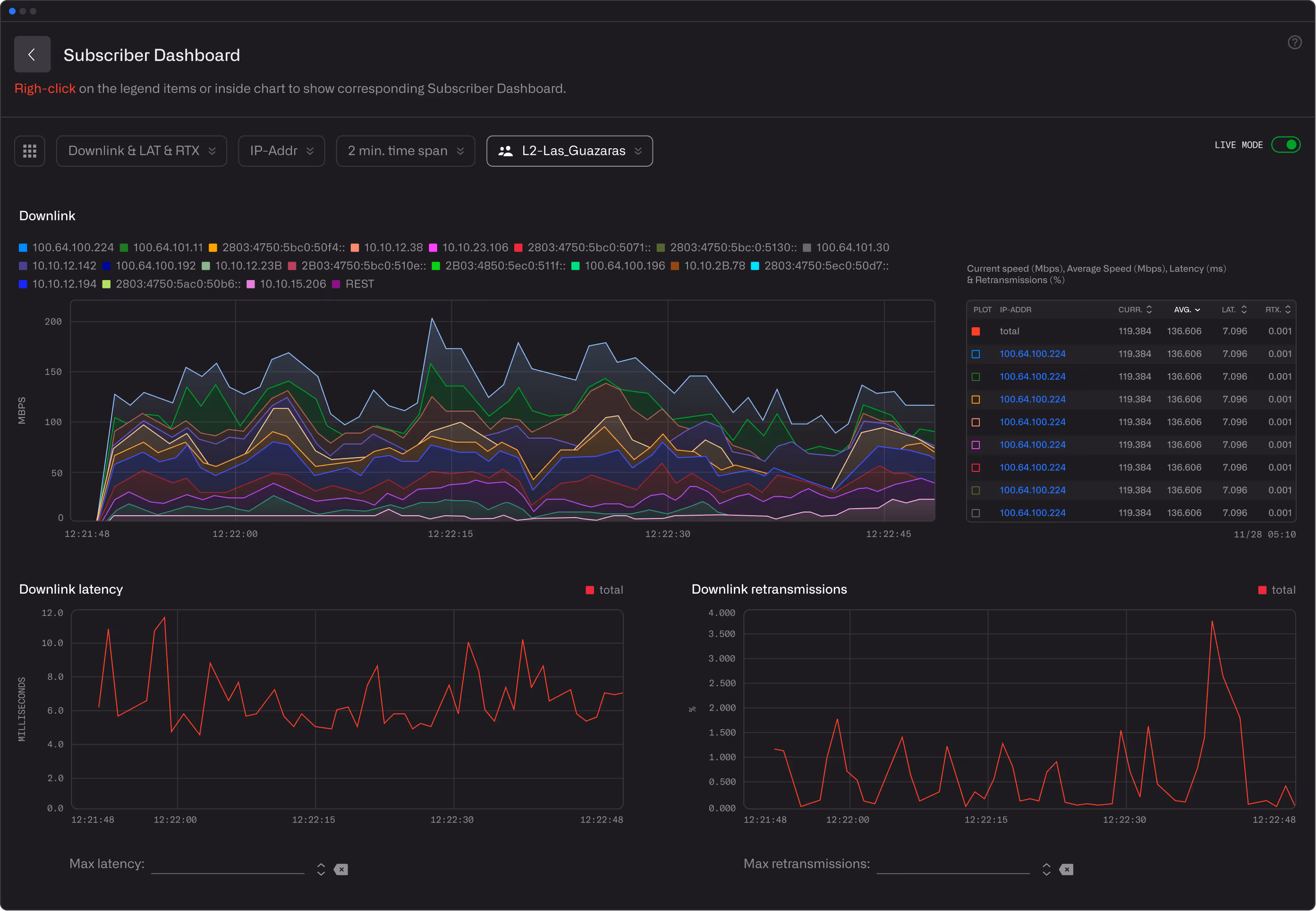Sort table by LAT. column
The height and width of the screenshot is (911, 1316).
click(1234, 309)
